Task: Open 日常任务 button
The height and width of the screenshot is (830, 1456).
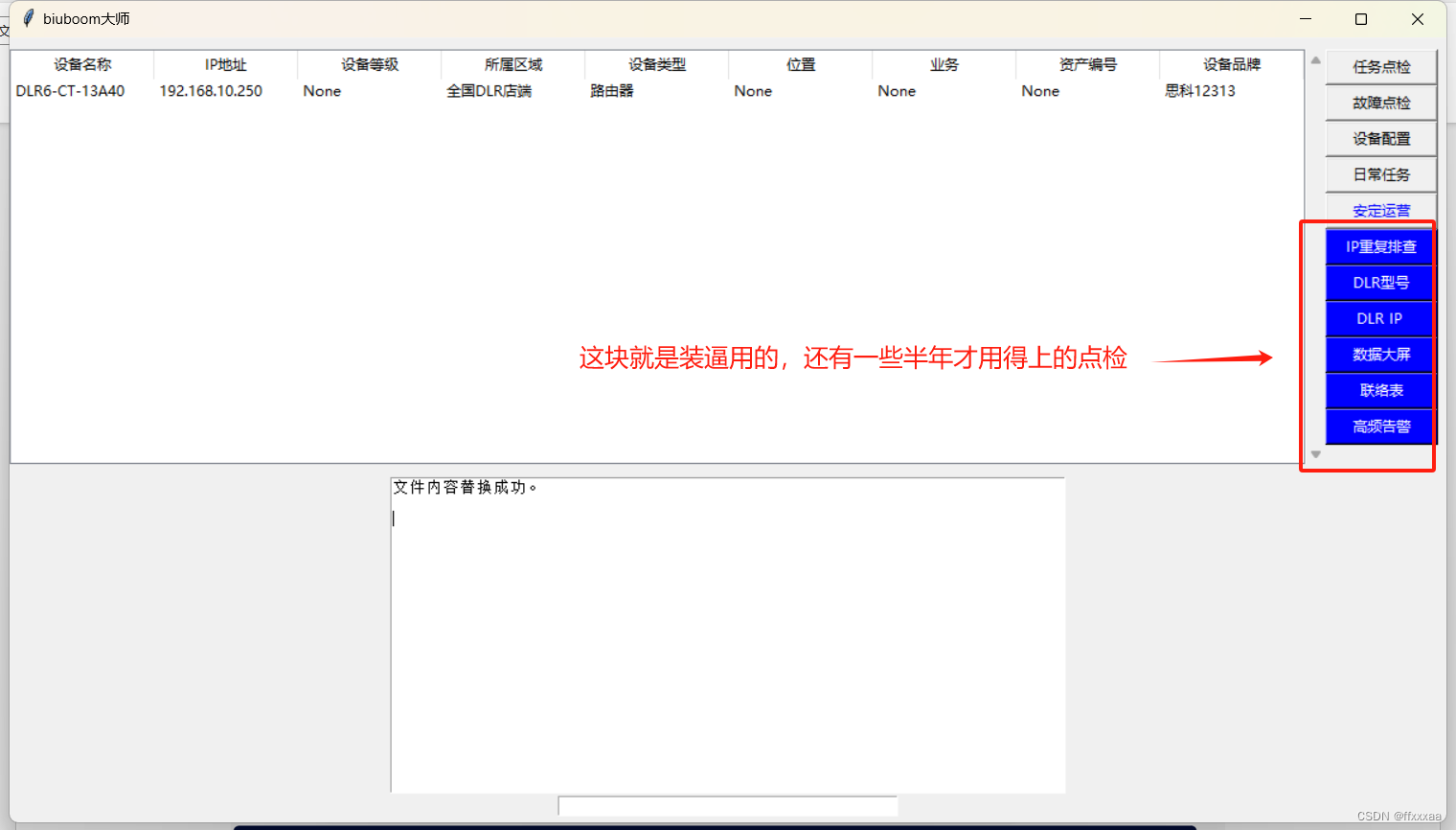Action: pyautogui.click(x=1380, y=174)
